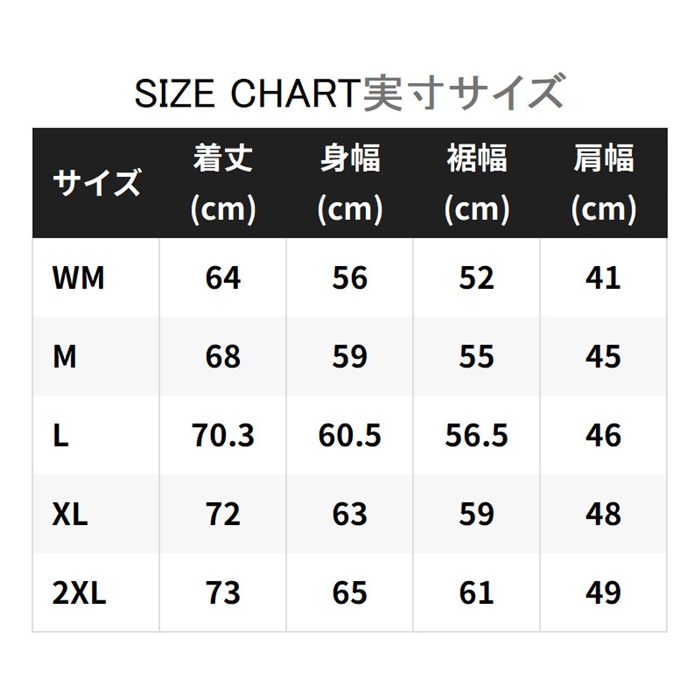Select the サイズ column header

(x=97, y=183)
